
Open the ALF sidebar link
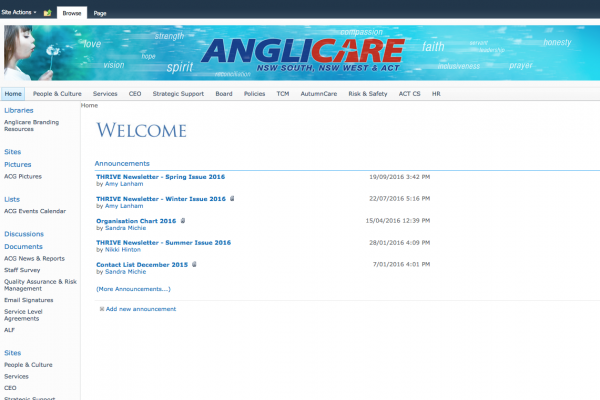pos(9,330)
